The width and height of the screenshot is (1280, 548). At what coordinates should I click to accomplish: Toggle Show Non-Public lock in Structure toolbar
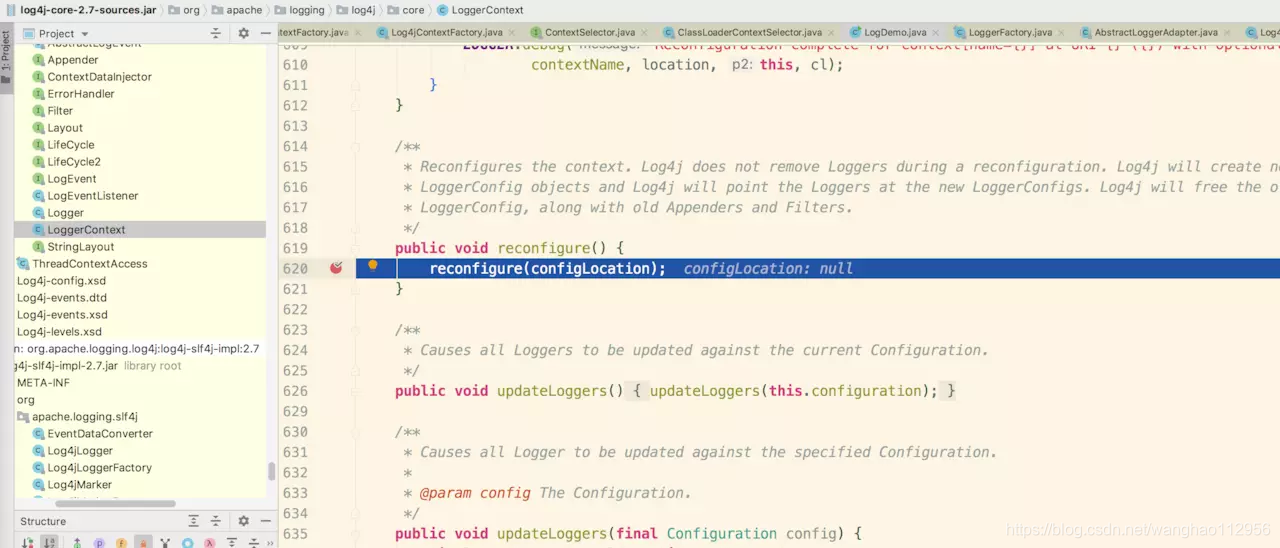coord(143,543)
